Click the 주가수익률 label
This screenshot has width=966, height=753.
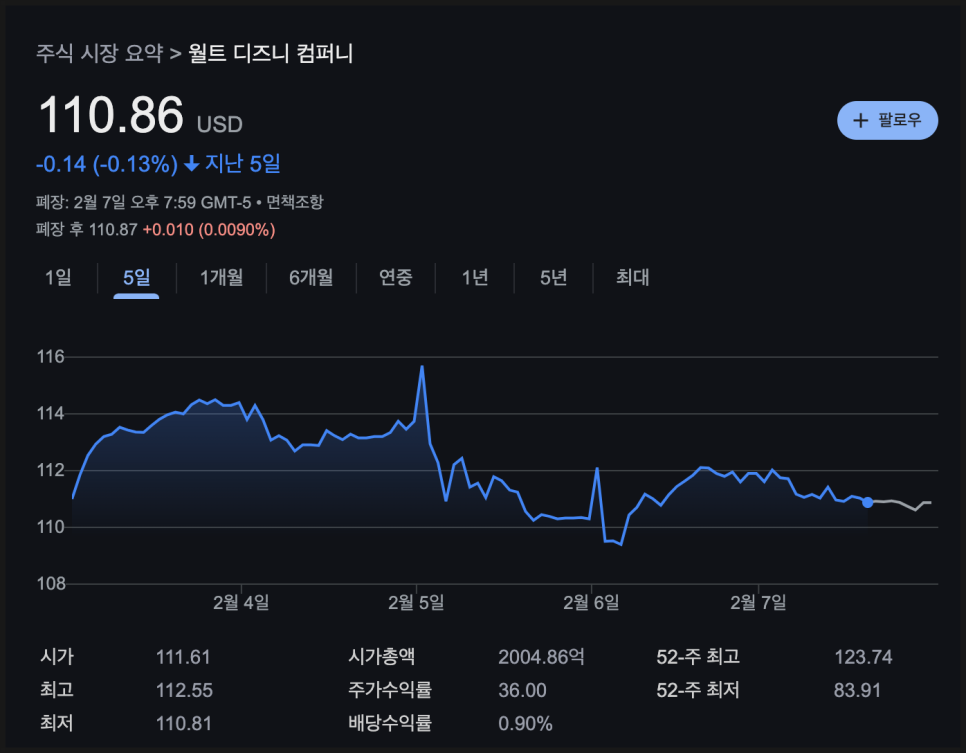pyautogui.click(x=390, y=690)
